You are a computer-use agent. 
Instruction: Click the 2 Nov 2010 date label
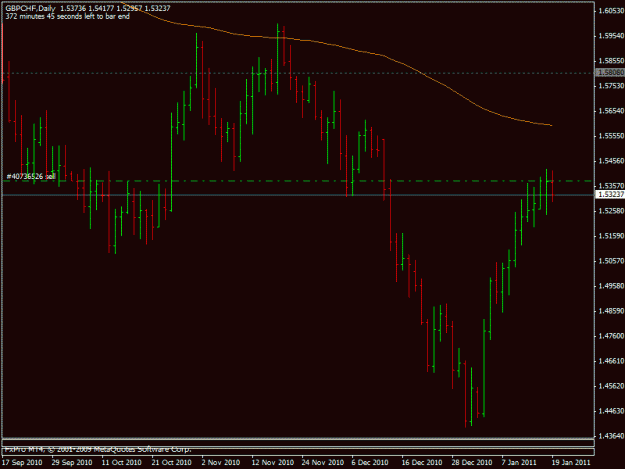point(221,462)
